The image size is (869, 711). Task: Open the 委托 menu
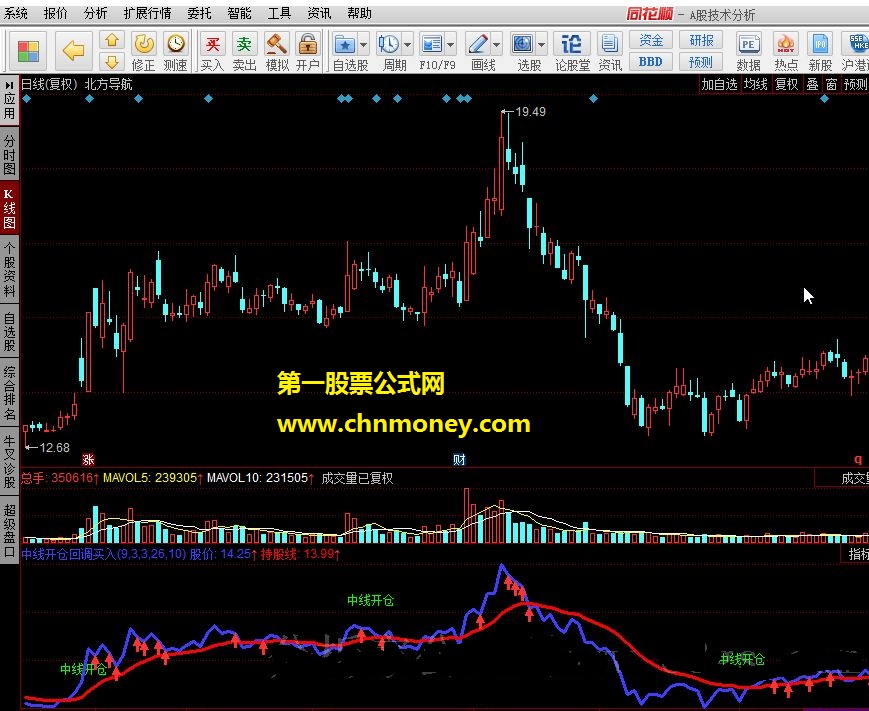tap(200, 13)
